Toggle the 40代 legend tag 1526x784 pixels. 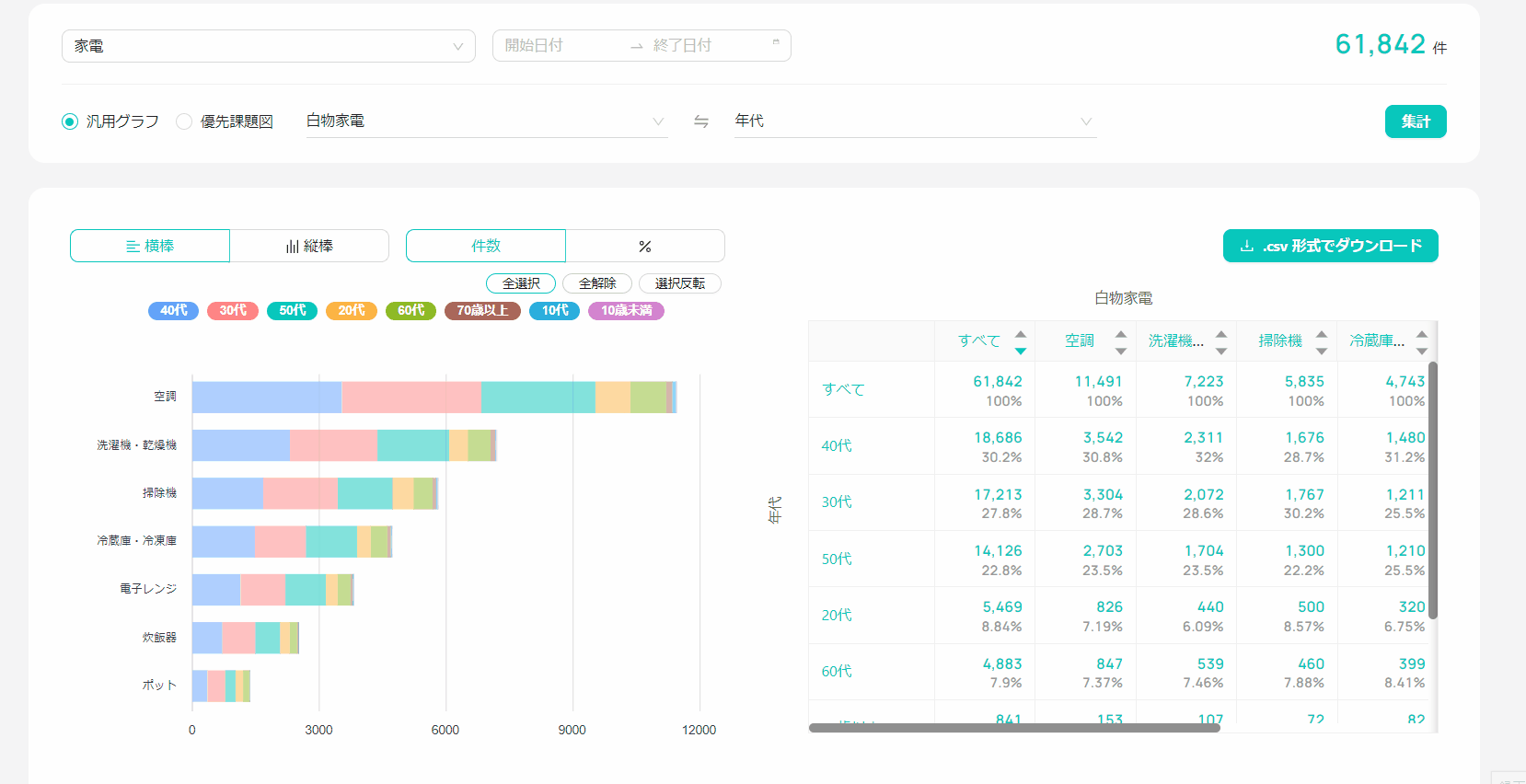pos(173,311)
